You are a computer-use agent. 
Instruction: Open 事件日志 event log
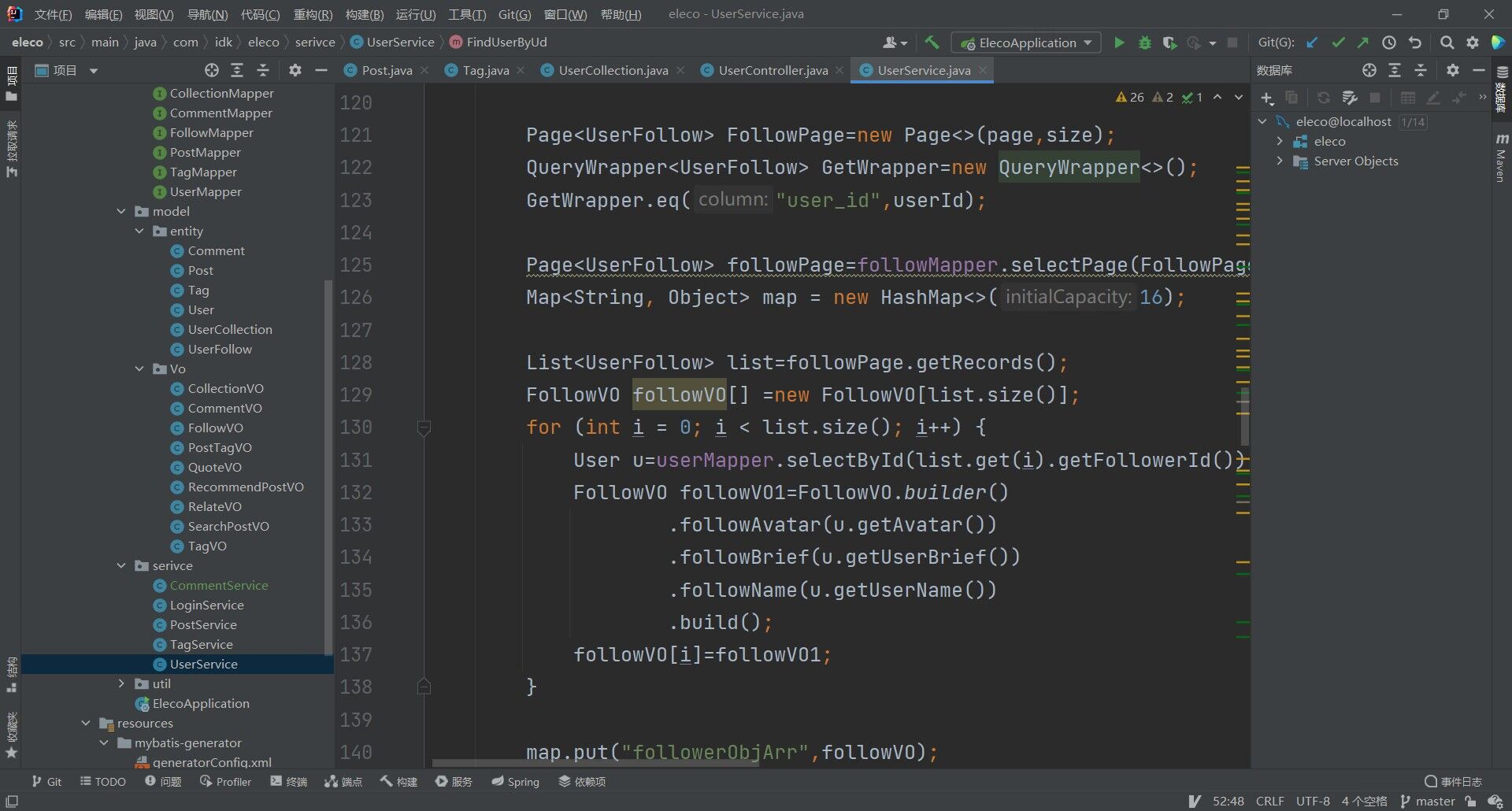tap(1453, 781)
